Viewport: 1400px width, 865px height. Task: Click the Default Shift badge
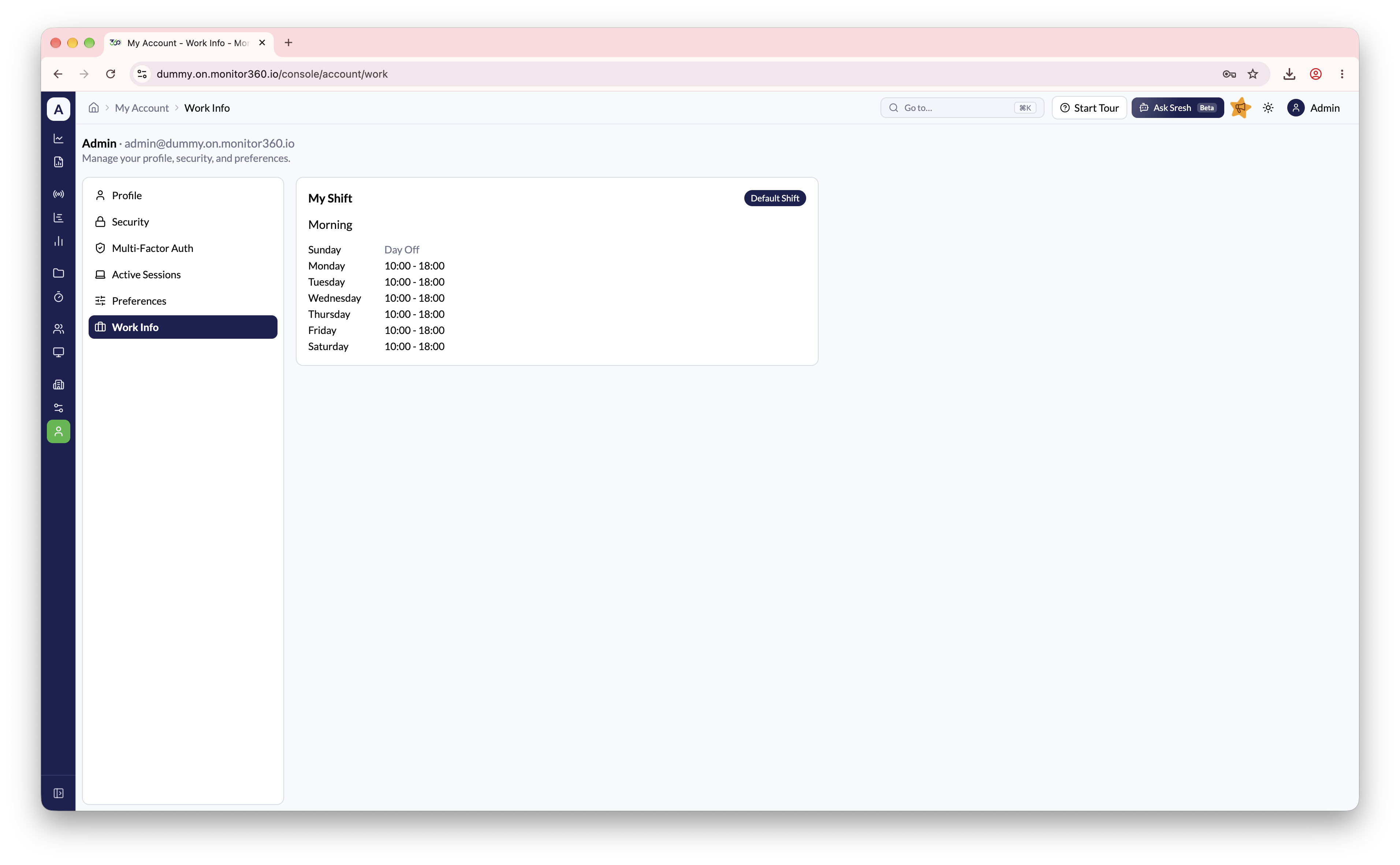point(774,198)
